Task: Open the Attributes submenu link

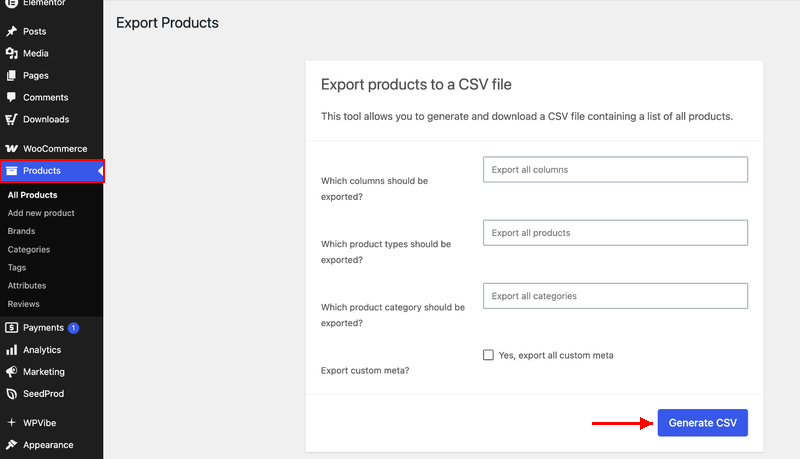Action: tap(27, 286)
